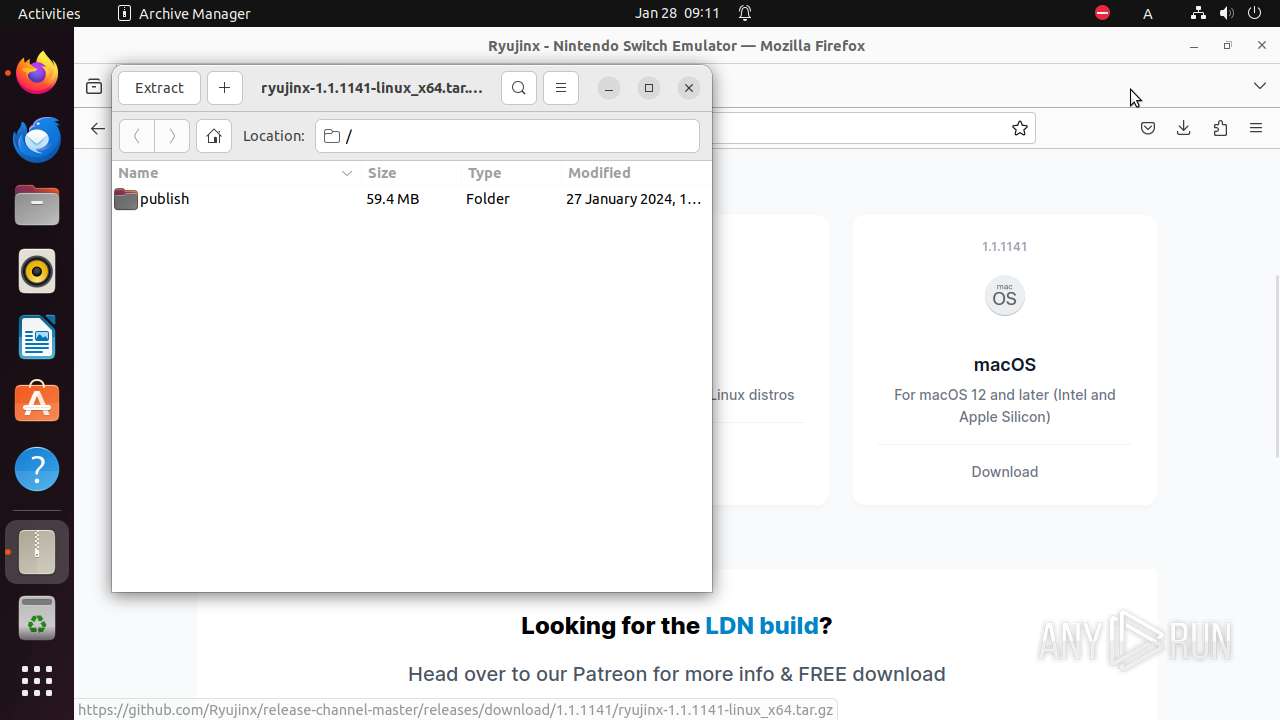The image size is (1280, 720).
Task: Click the red do-not-disturb indicator
Action: (x=1102, y=13)
